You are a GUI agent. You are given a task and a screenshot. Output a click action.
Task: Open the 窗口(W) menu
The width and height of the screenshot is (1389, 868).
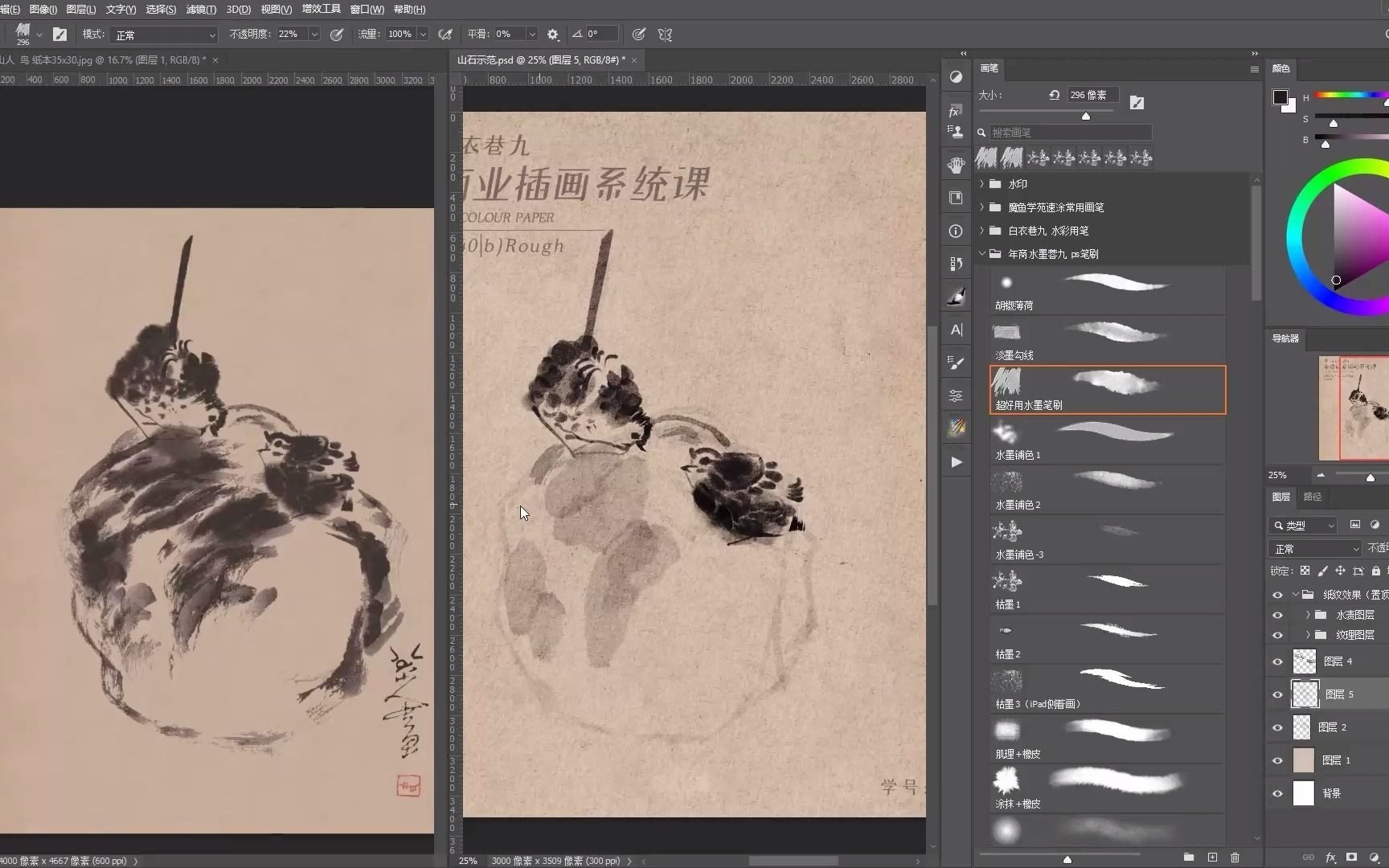pyautogui.click(x=367, y=10)
